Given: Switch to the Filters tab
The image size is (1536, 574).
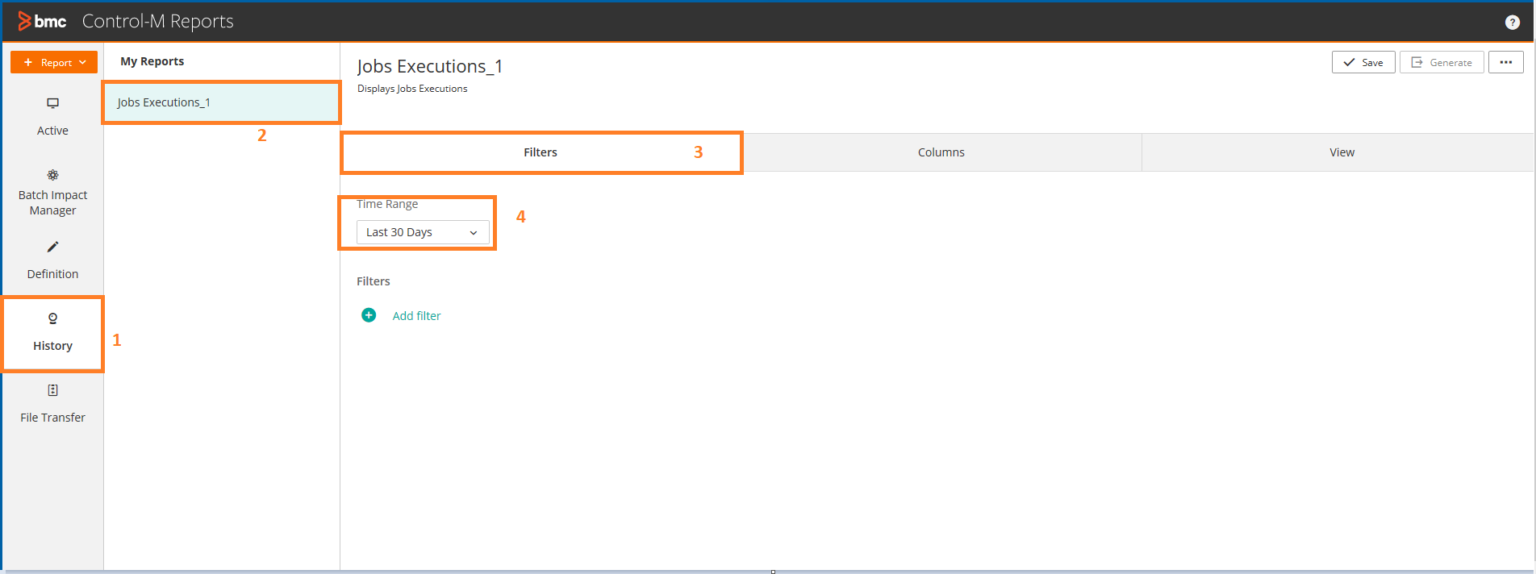Looking at the screenshot, I should coord(540,153).
